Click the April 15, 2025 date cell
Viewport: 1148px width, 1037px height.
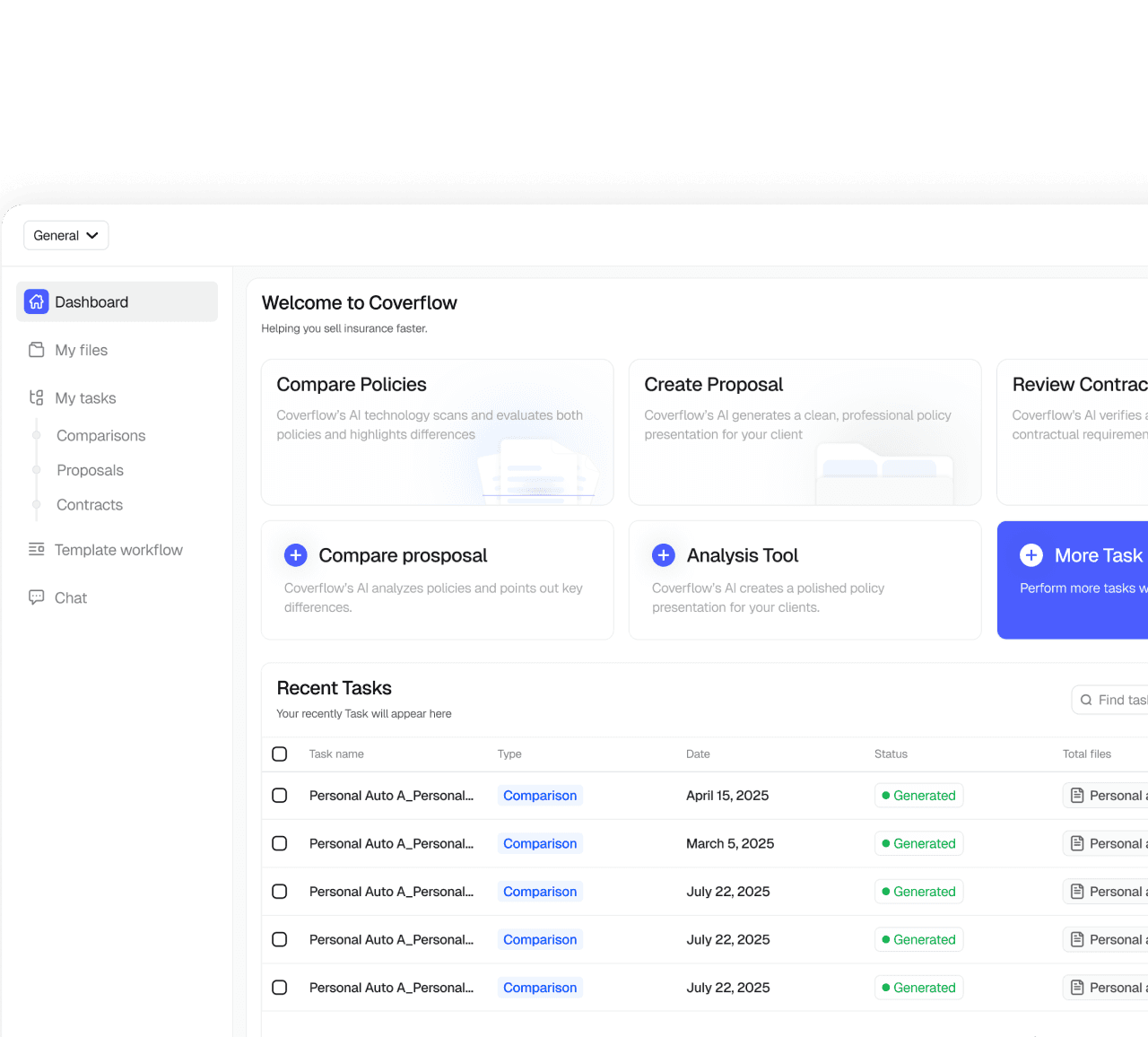pos(727,796)
